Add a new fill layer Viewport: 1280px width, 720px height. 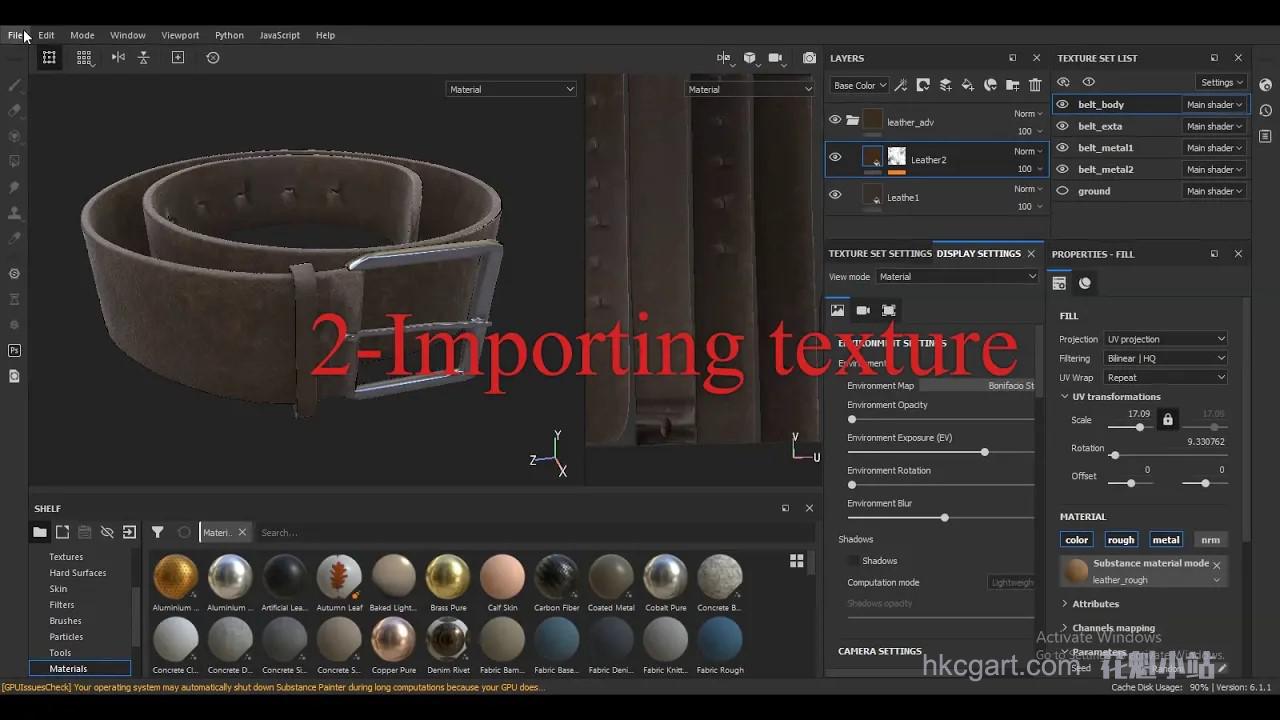(x=967, y=85)
